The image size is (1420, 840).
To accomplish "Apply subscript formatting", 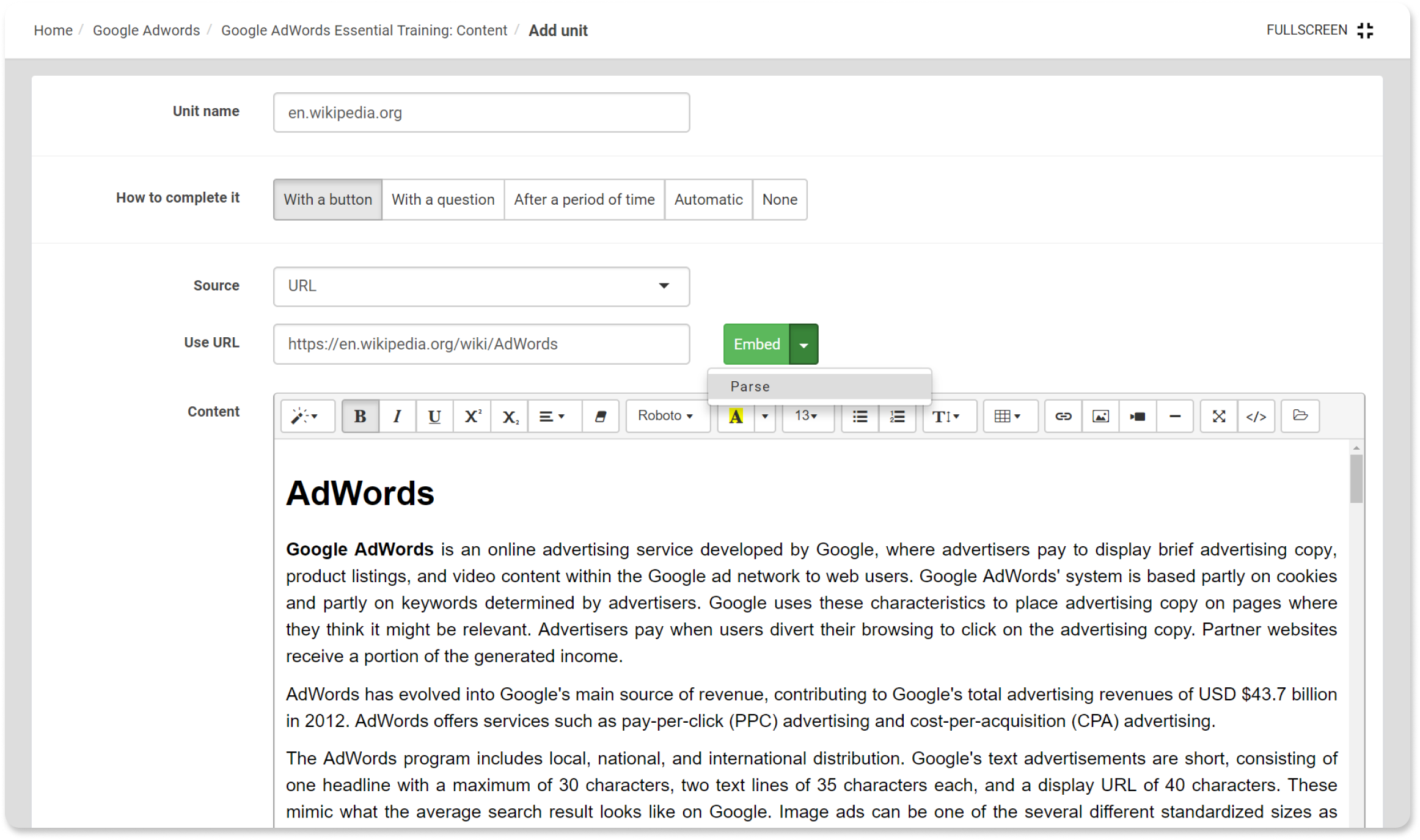I will pyautogui.click(x=510, y=416).
